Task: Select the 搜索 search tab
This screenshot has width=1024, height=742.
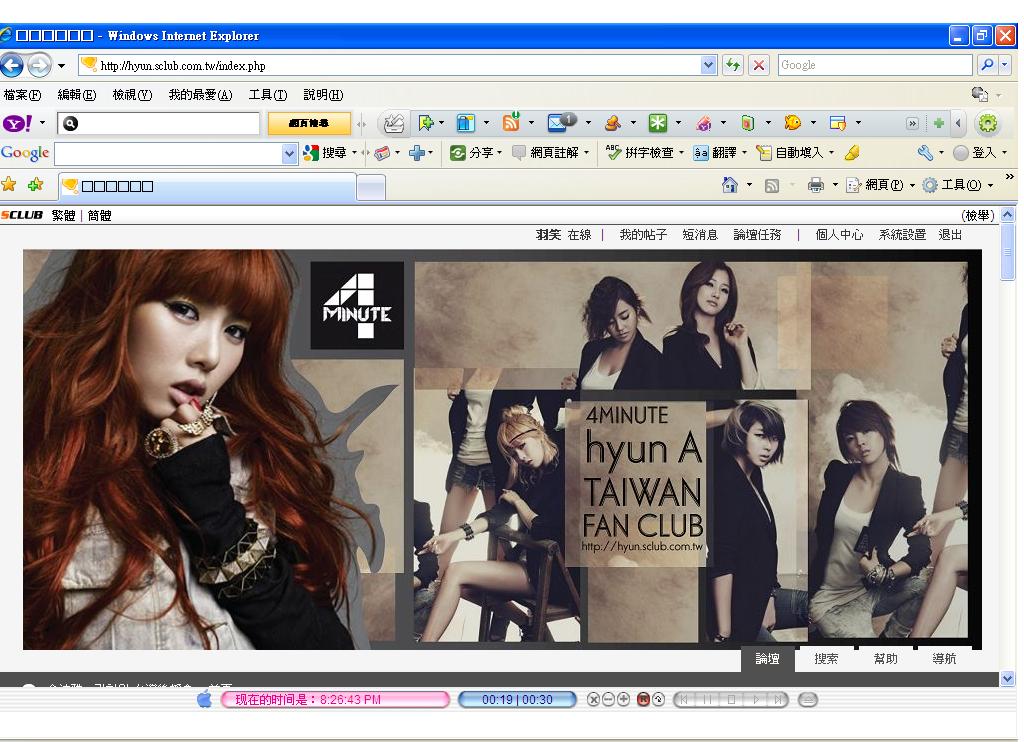Action: (826, 658)
